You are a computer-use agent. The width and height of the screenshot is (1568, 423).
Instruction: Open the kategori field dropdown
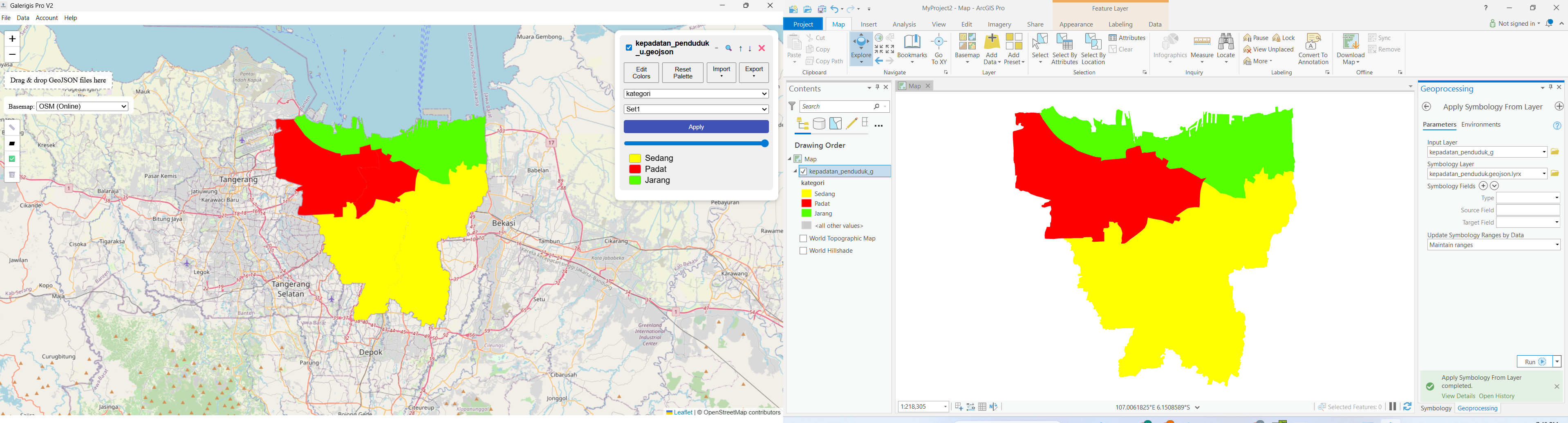pyautogui.click(x=696, y=94)
